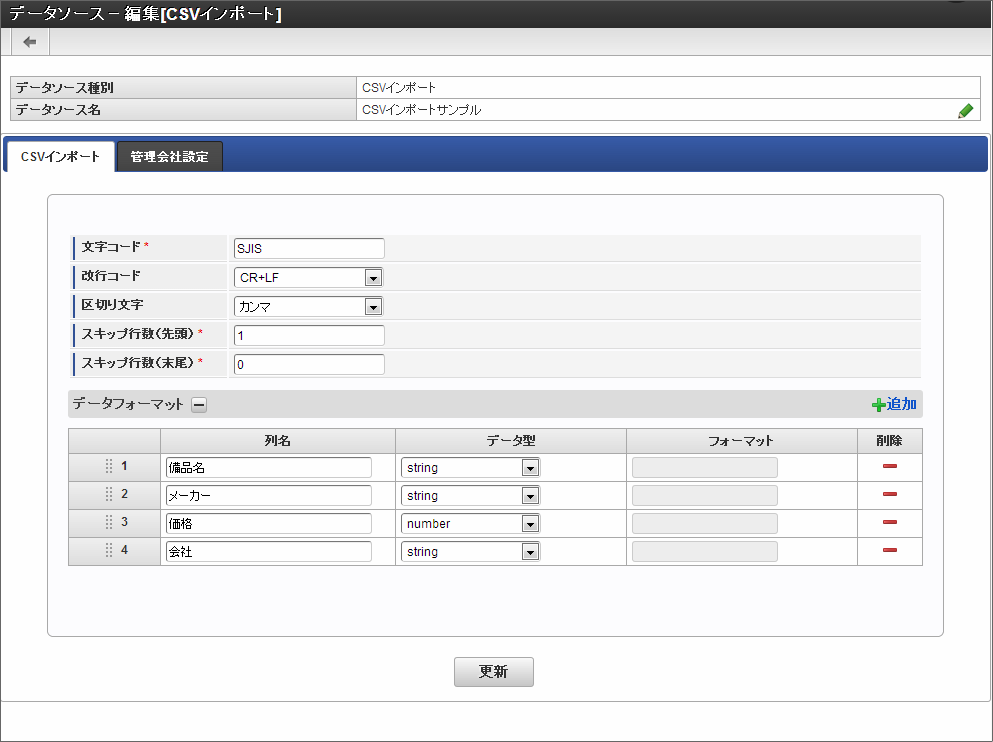Open the 区切り文字 dropdown
The width and height of the screenshot is (993, 742).
(x=308, y=306)
